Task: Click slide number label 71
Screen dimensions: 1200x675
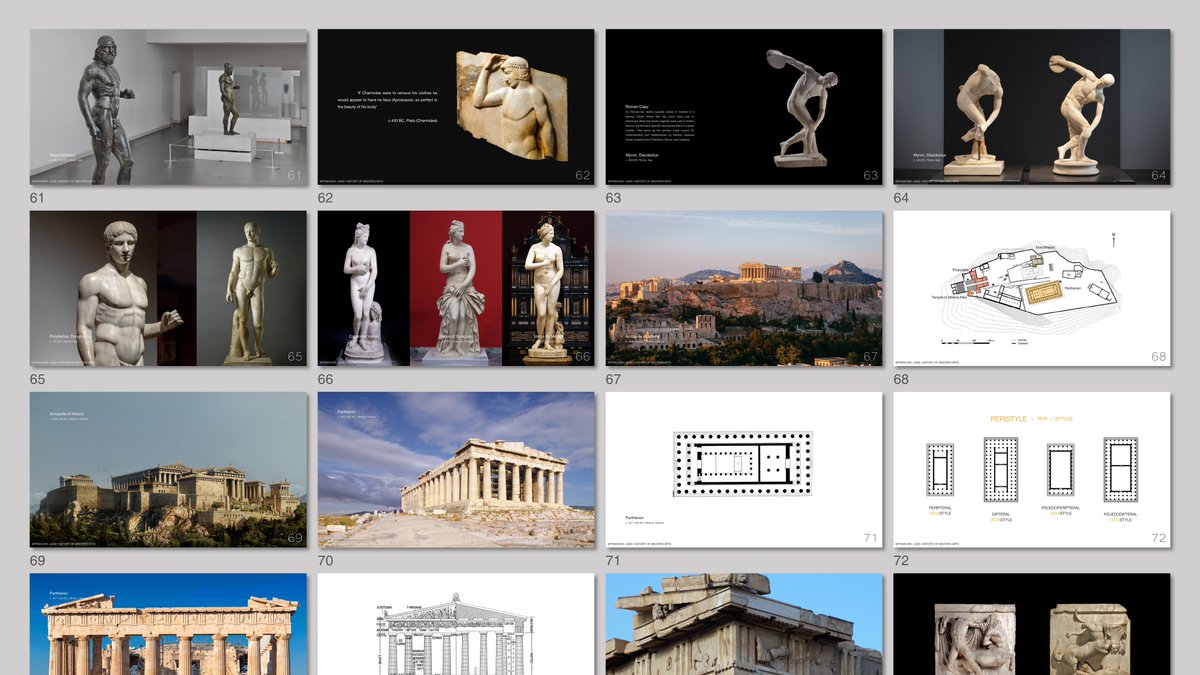Action: pyautogui.click(x=613, y=561)
